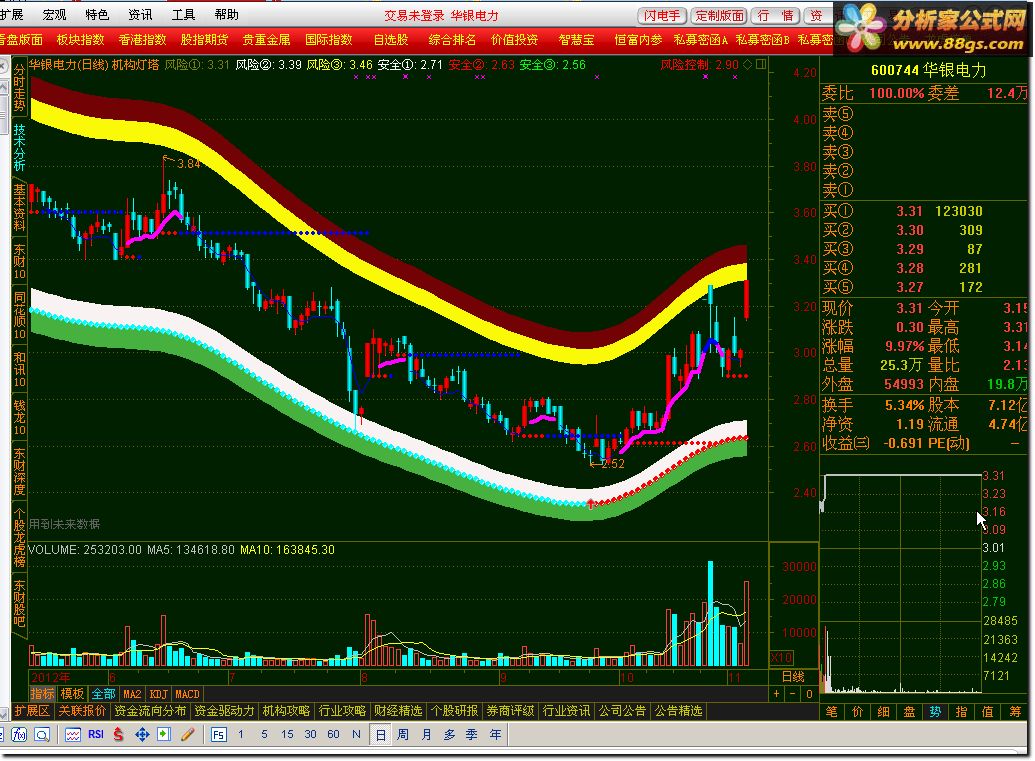Screen dimensions: 1035x761
Task: Select the N custom period
Action: pos(356,735)
